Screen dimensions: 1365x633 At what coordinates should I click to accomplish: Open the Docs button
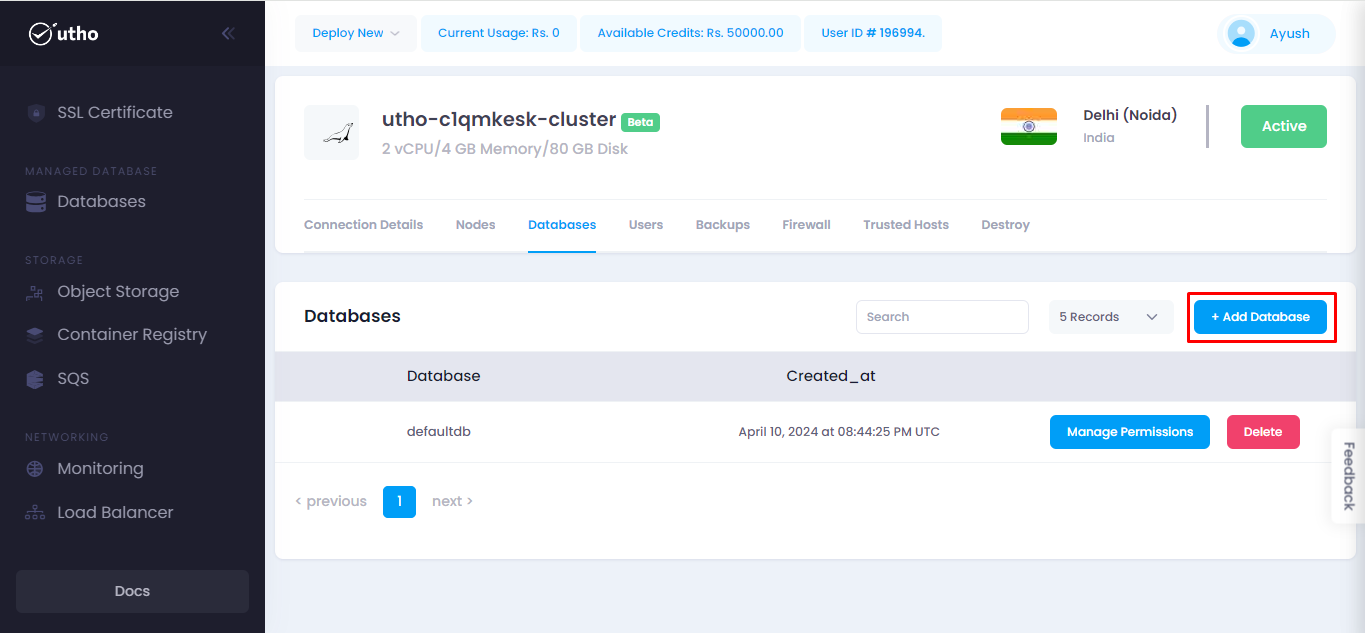tap(132, 591)
